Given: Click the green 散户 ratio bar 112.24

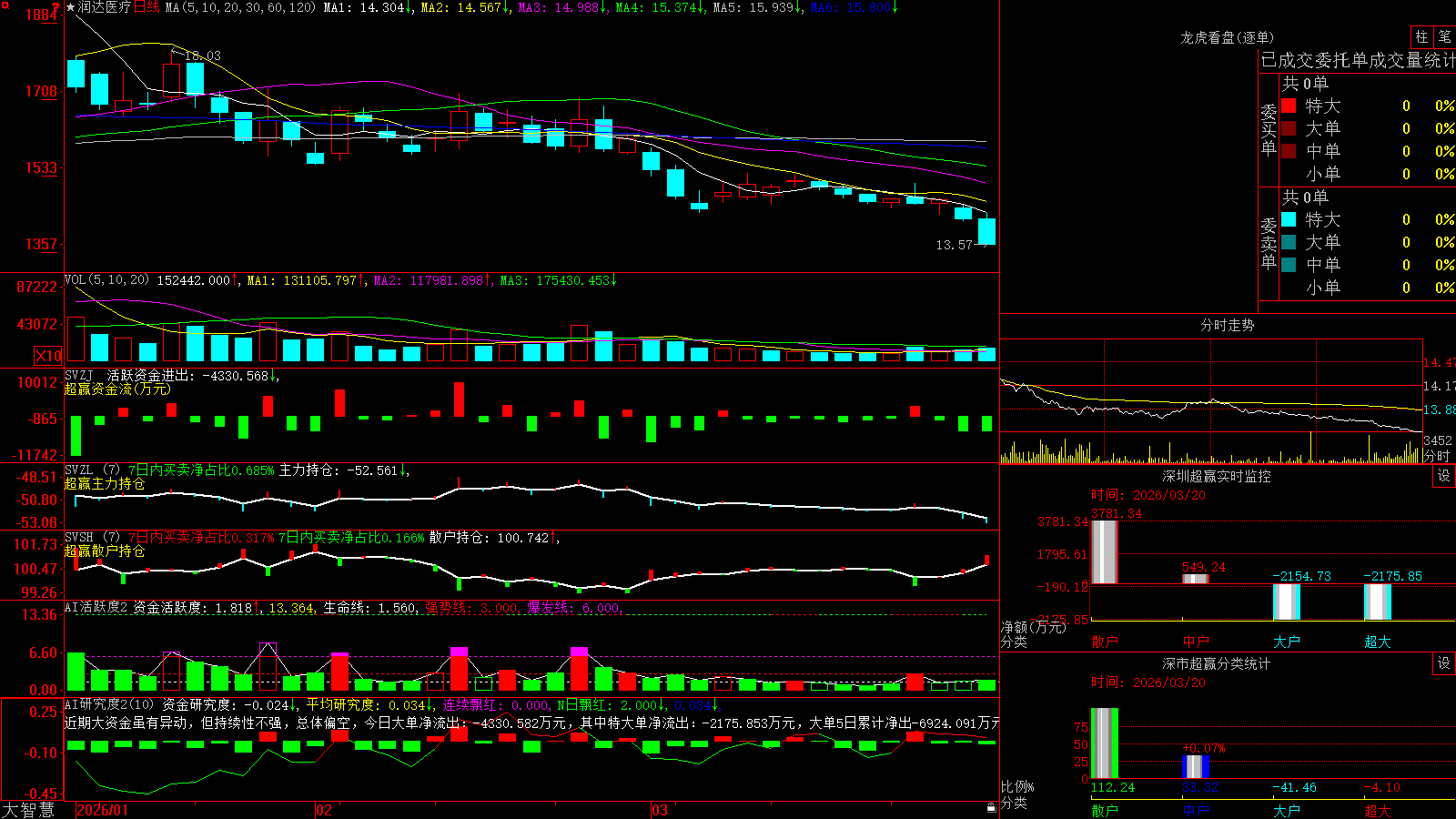Looking at the screenshot, I should (x=1104, y=743).
